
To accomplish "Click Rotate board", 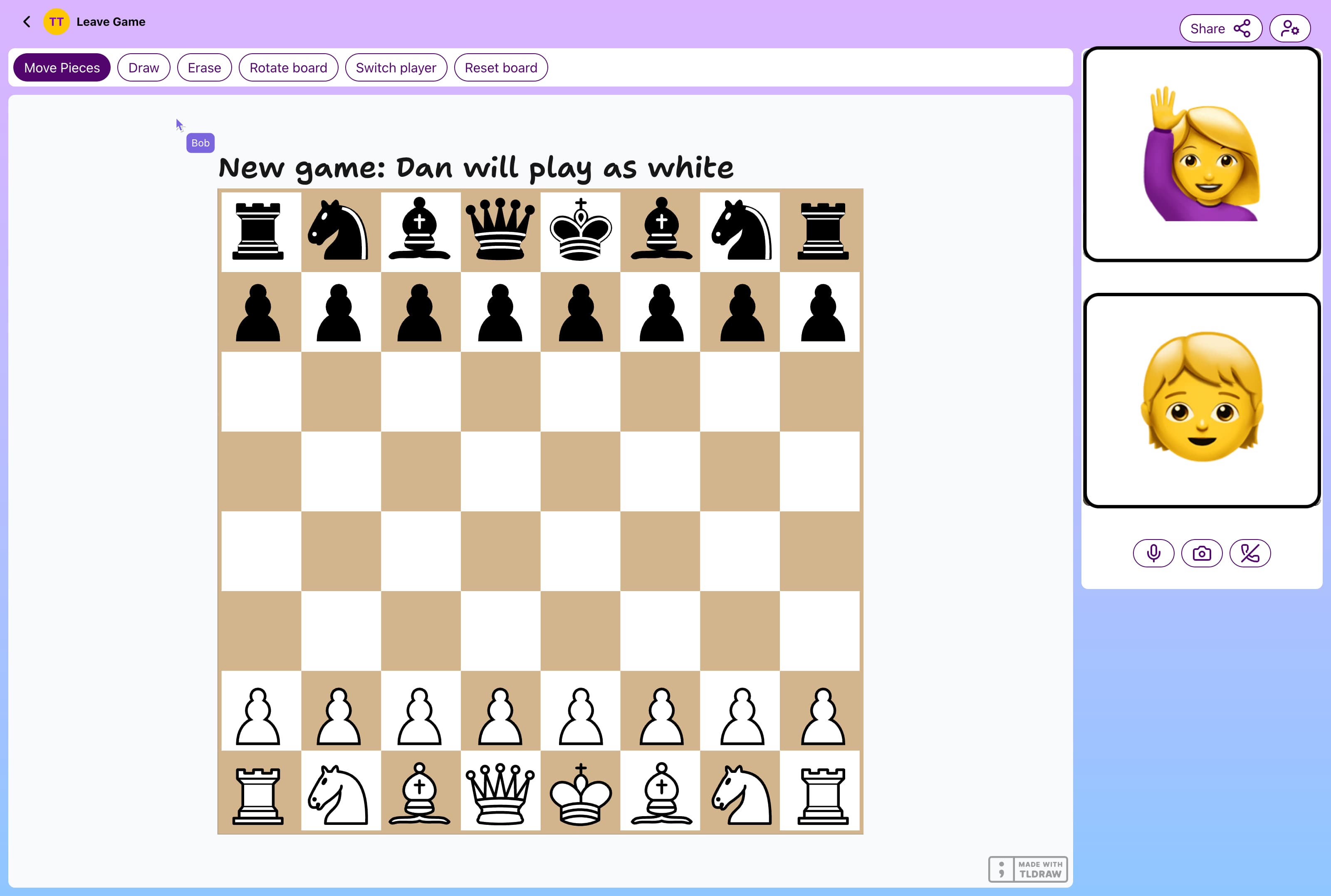I will pyautogui.click(x=288, y=67).
